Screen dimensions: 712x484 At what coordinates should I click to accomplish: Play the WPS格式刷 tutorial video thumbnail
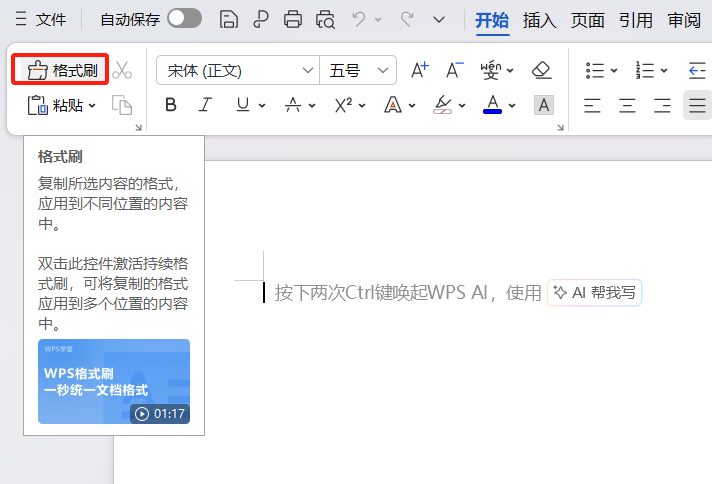pos(114,381)
